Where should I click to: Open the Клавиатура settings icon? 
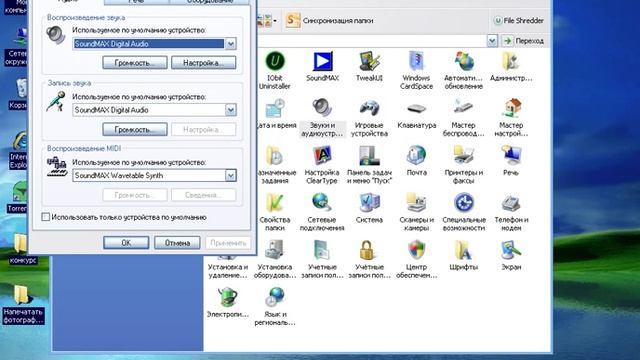pyautogui.click(x=417, y=114)
